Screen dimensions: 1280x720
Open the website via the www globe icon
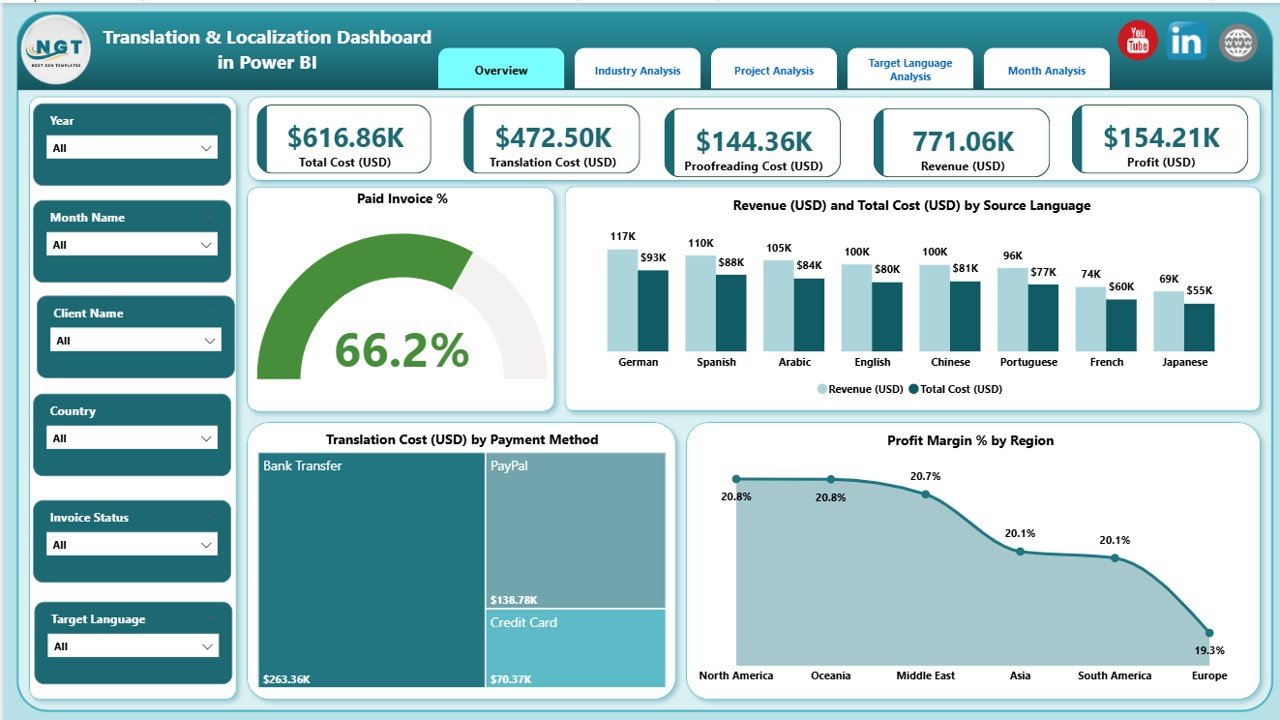pos(1236,42)
